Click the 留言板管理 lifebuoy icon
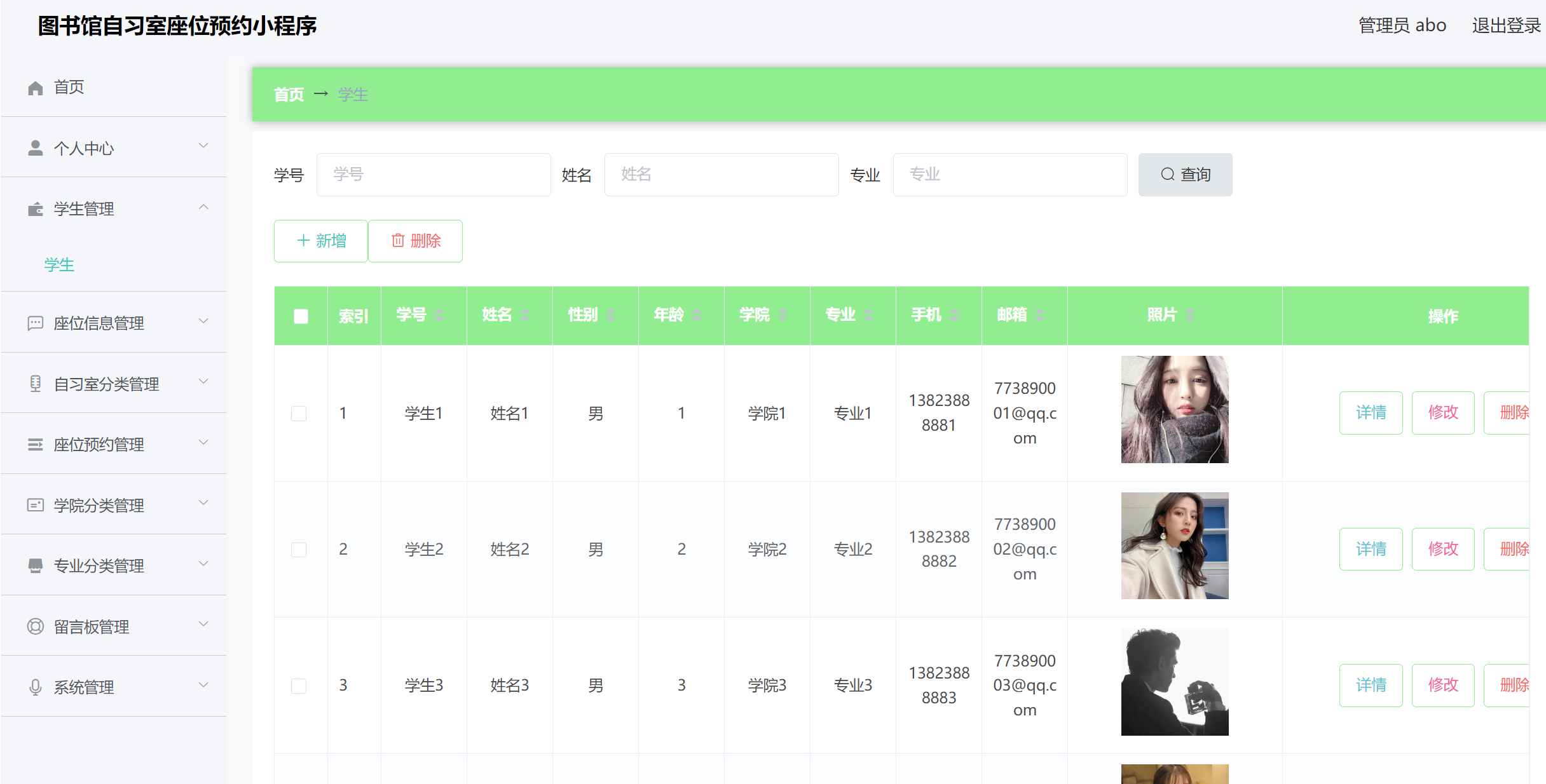Screen dimensions: 1546x784 [x=36, y=626]
